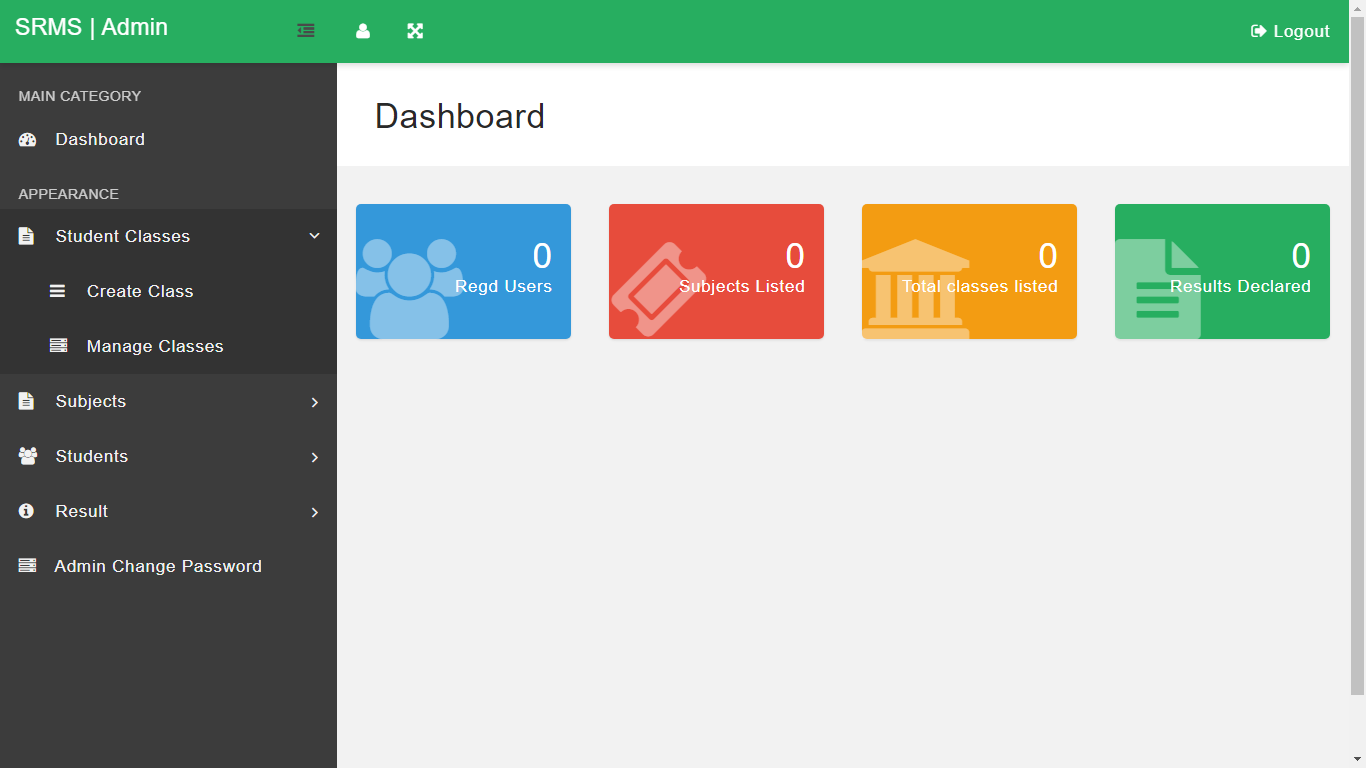Viewport: 1366px width, 768px height.
Task: Click the scrollbar up arrow
Action: tap(1357, 8)
